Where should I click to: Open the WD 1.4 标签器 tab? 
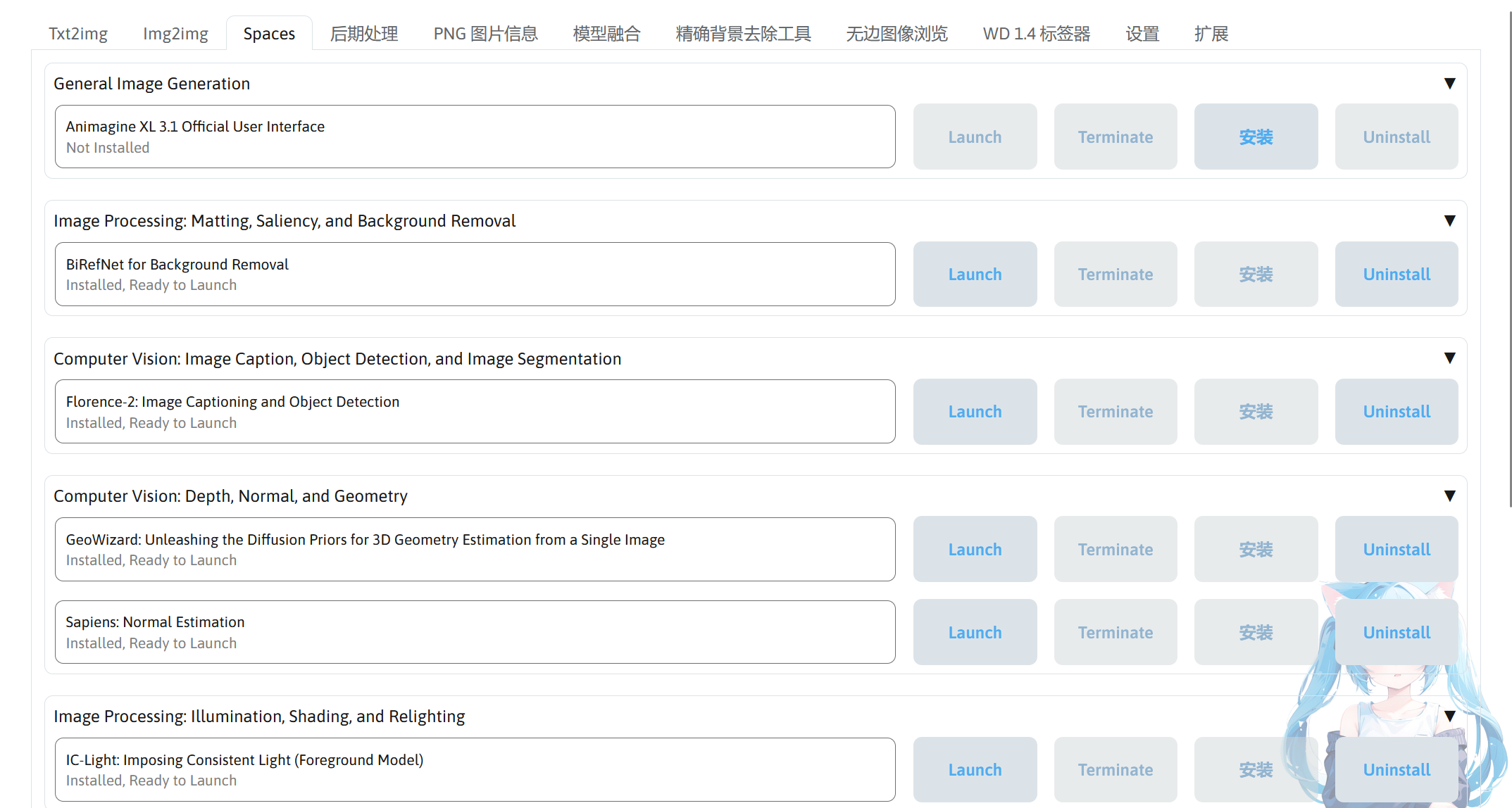[1036, 34]
